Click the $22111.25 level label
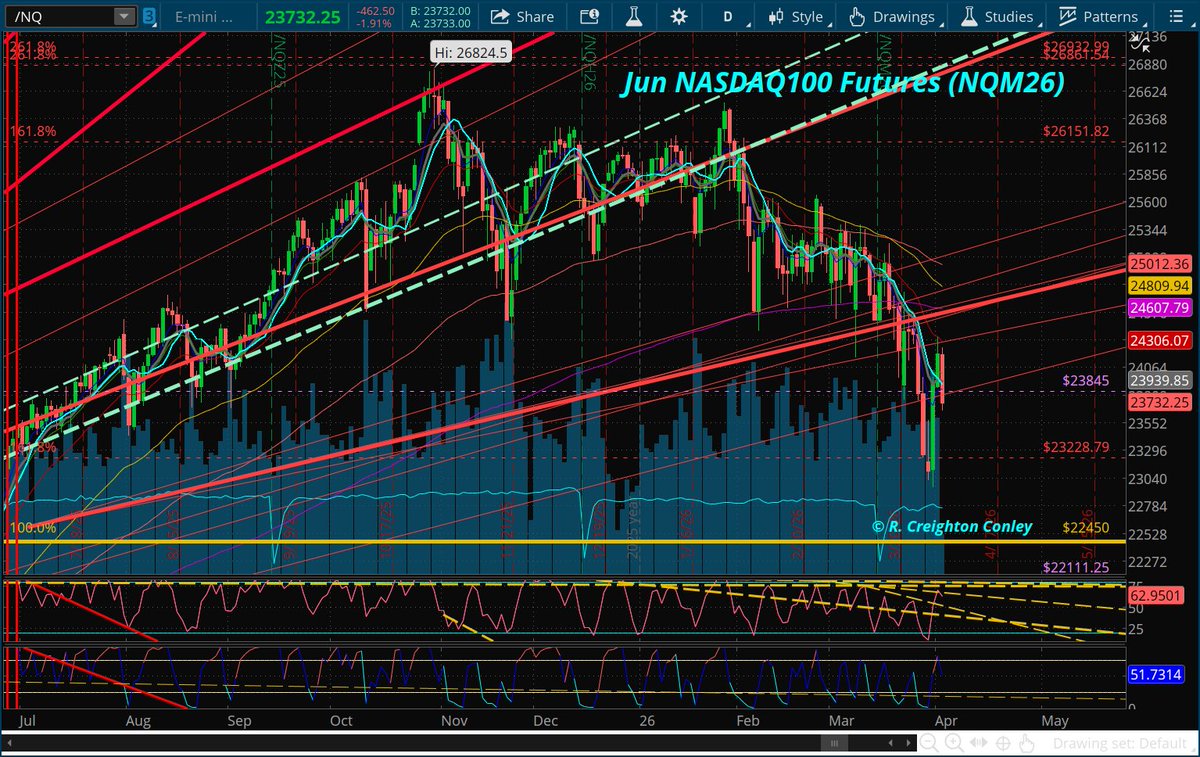 pyautogui.click(x=1076, y=567)
